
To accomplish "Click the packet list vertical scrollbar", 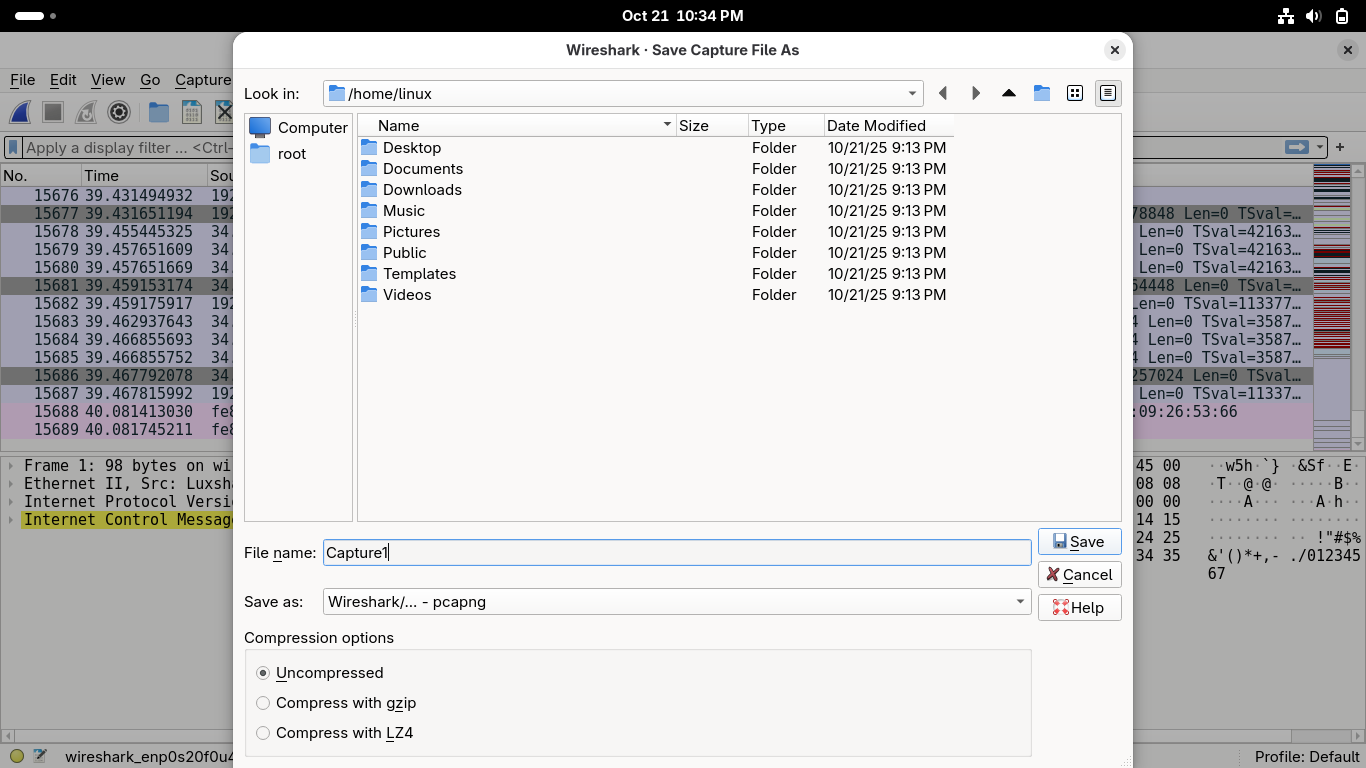I will point(1357,300).
